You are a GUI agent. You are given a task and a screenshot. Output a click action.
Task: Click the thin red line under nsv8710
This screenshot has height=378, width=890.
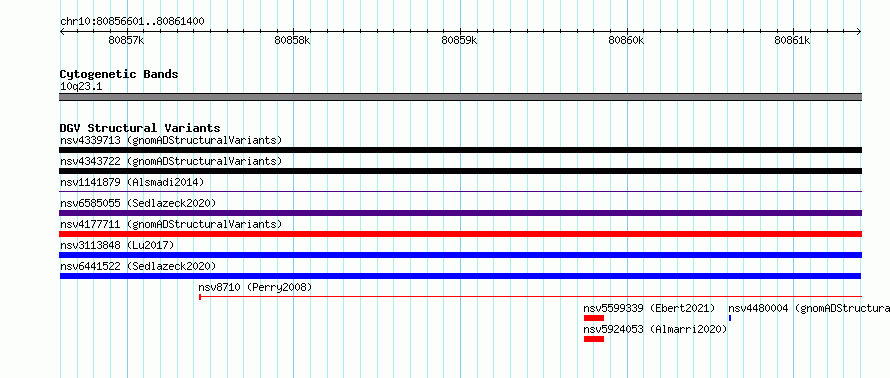click(530, 296)
